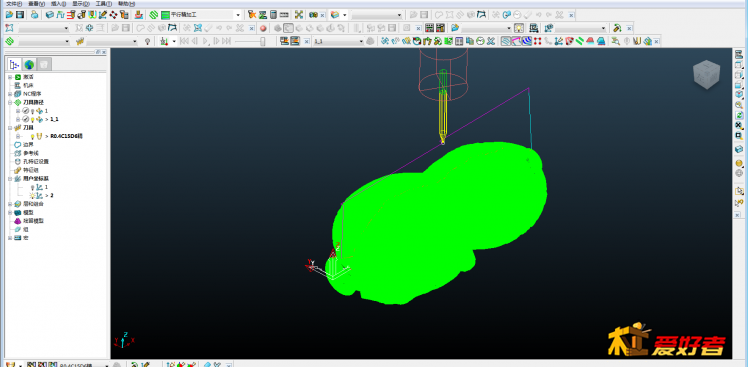
Task: Toggle light bulb of tool R0.4C15D6
Action: [x=33, y=136]
